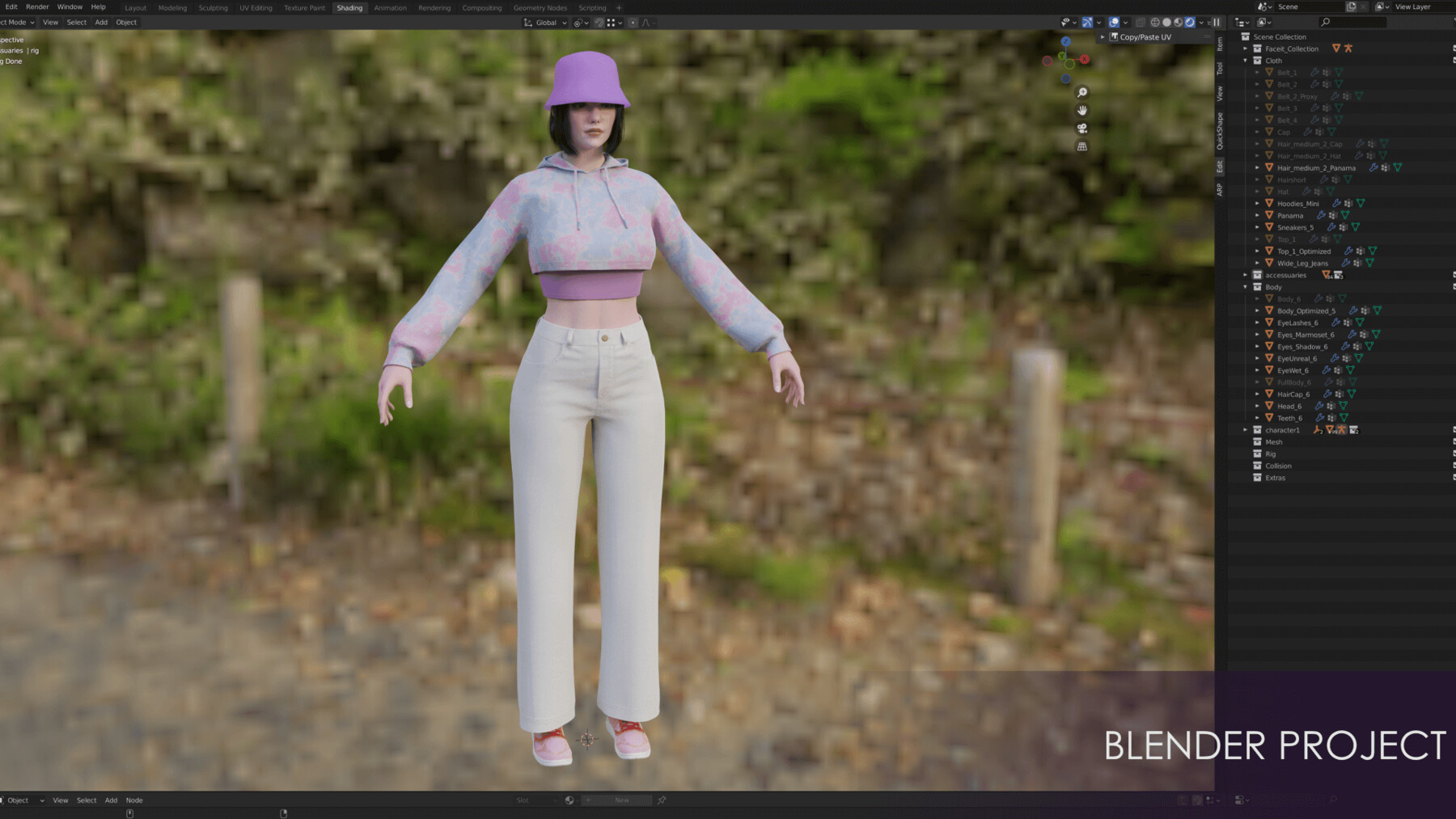This screenshot has height=819, width=1456.
Task: Click the pan view hand icon
Action: (x=1082, y=110)
